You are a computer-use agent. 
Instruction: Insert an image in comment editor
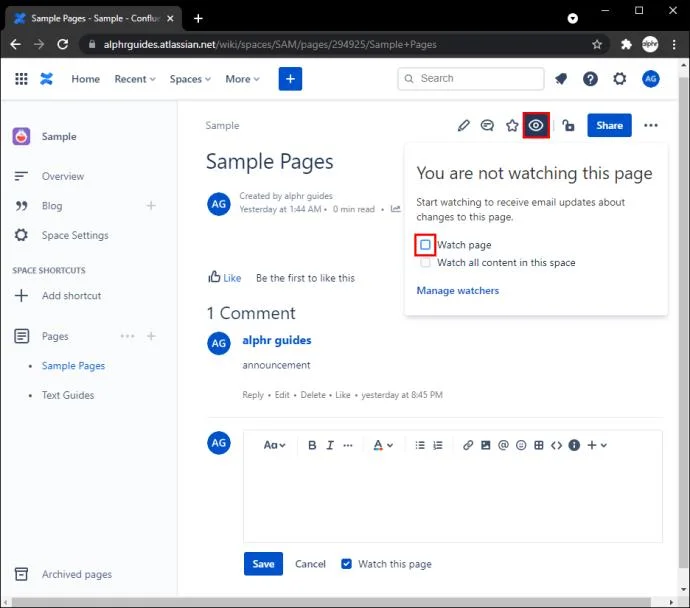pos(485,445)
